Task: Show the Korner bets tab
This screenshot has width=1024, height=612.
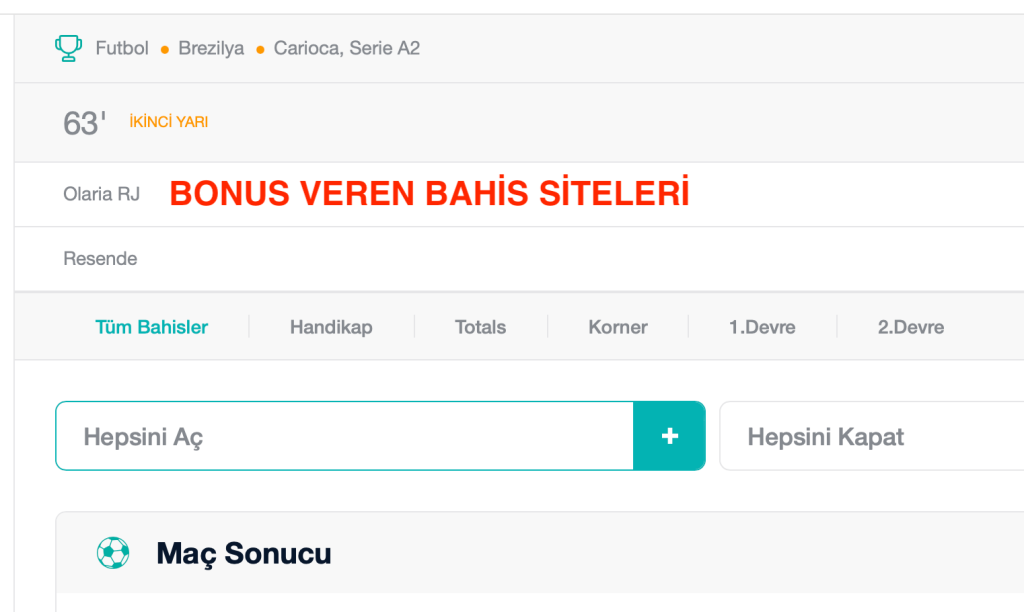Action: pyautogui.click(x=618, y=327)
